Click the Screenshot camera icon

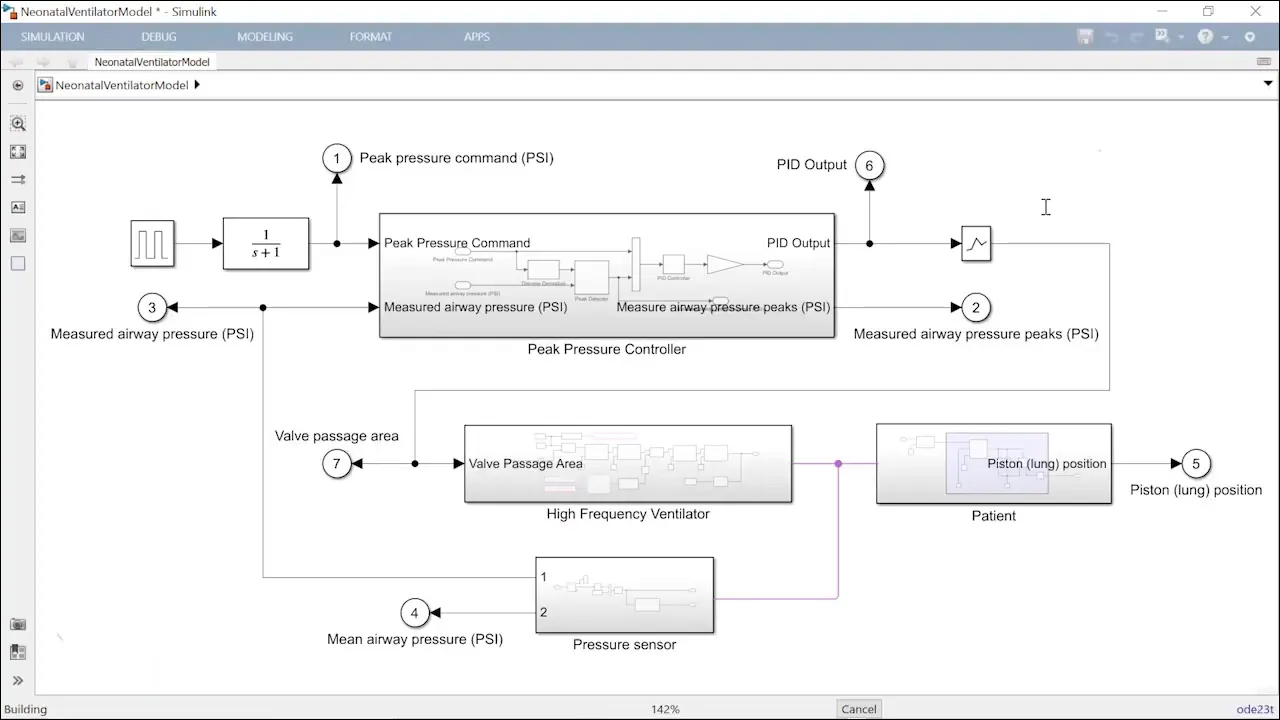point(18,624)
